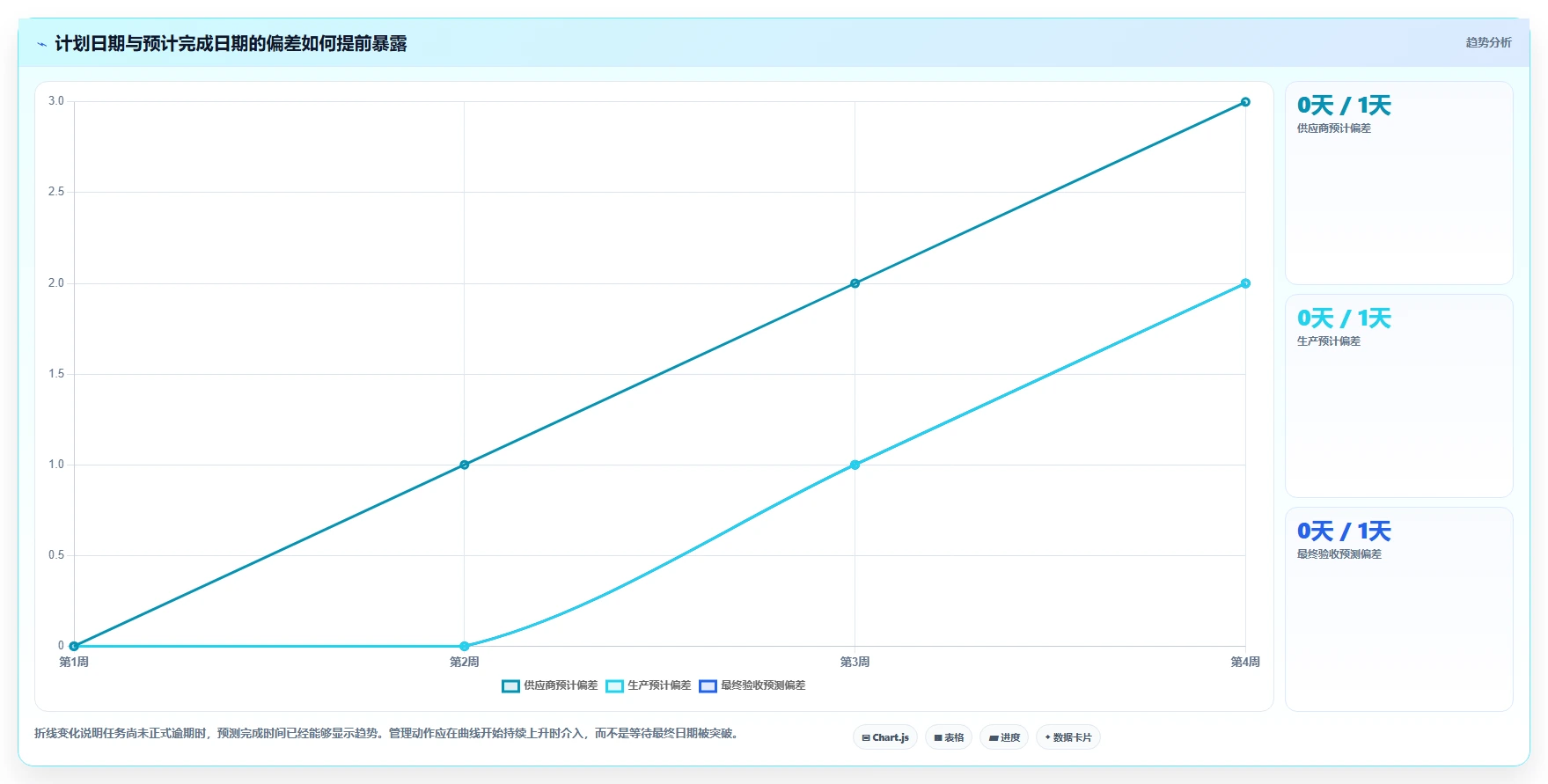Click the 表格 chip

(x=949, y=737)
